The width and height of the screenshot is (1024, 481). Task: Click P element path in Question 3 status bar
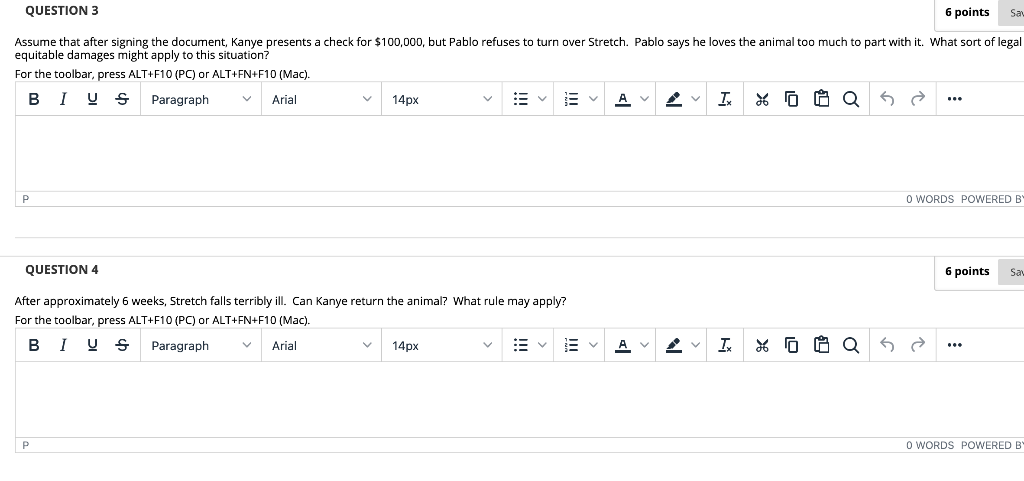coord(25,199)
